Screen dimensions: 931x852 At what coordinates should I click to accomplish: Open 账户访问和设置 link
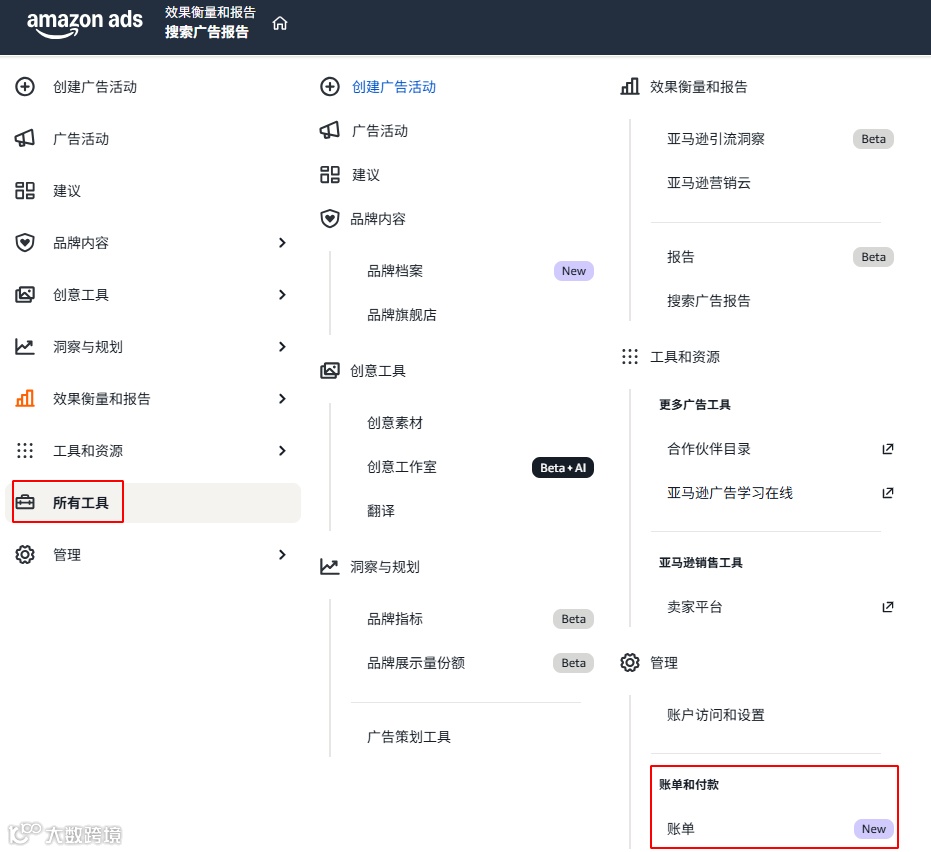(x=716, y=715)
